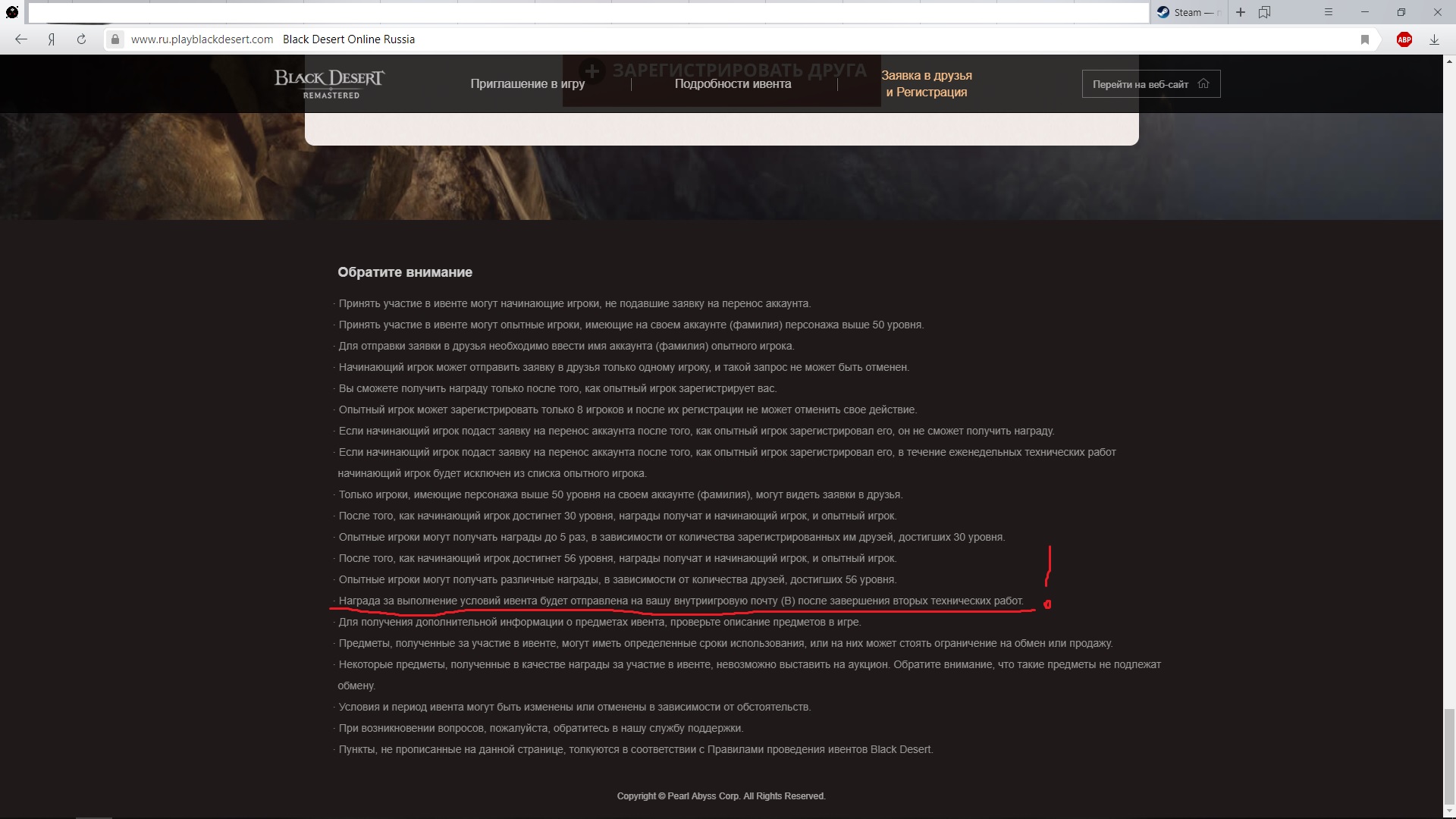Screen dimensions: 1456x819
Task: Click page title Black Desert Online Russia
Action: (349, 39)
